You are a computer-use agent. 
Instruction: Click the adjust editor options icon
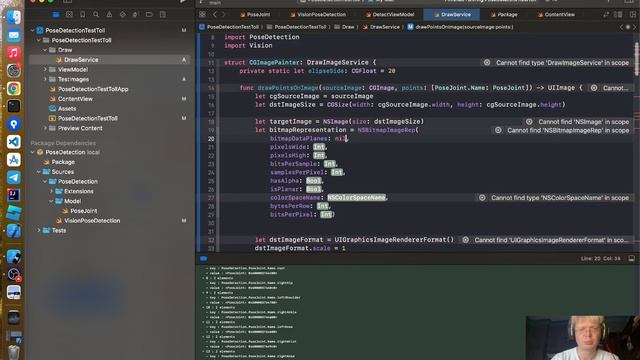tap(619, 15)
